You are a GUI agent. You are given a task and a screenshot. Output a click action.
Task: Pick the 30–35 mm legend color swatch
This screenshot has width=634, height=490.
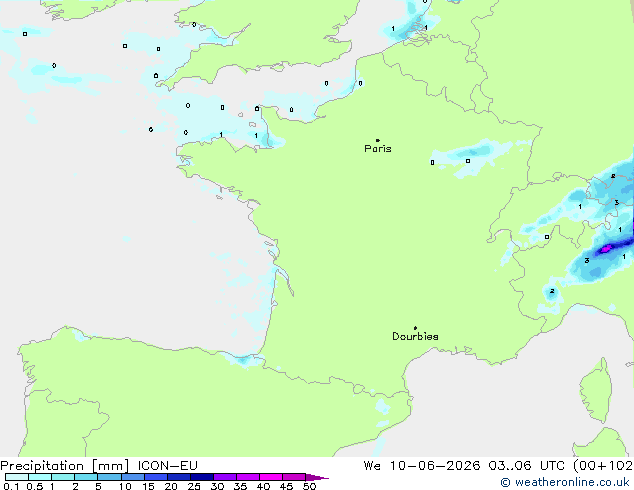point(224,477)
